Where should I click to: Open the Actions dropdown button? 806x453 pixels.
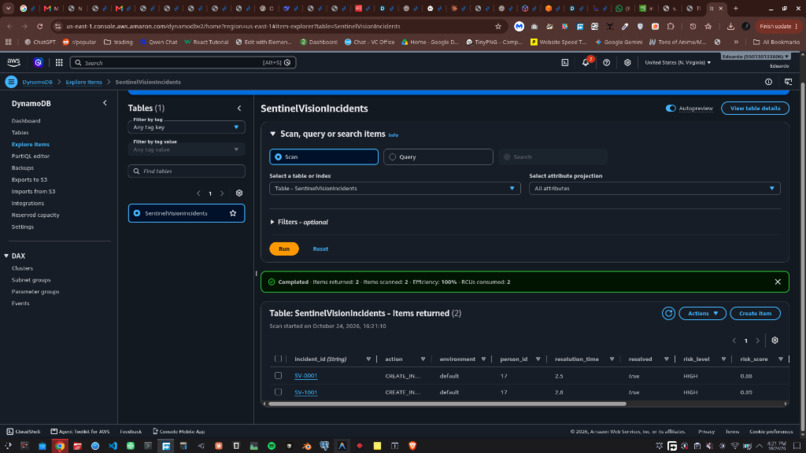tap(702, 313)
